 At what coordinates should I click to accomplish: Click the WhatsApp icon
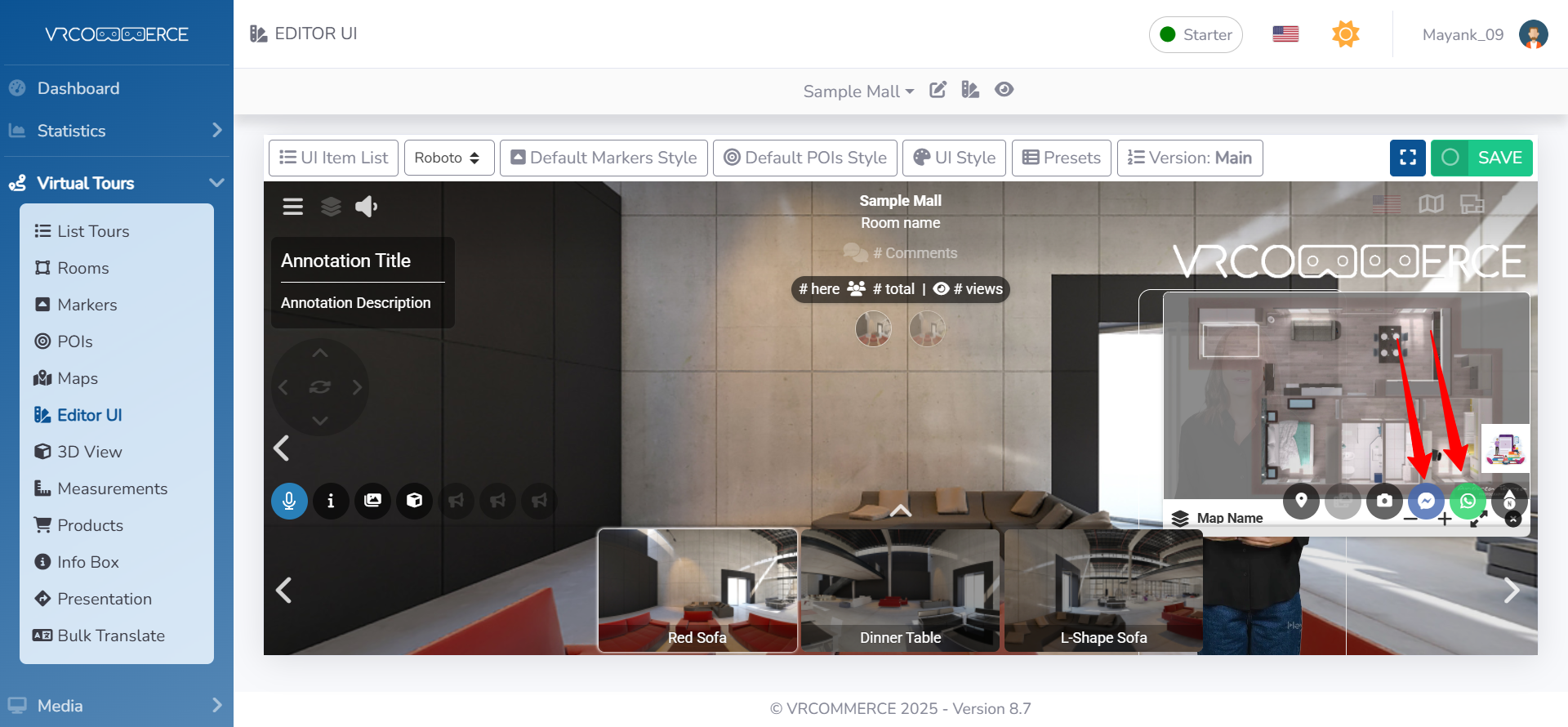[1468, 501]
